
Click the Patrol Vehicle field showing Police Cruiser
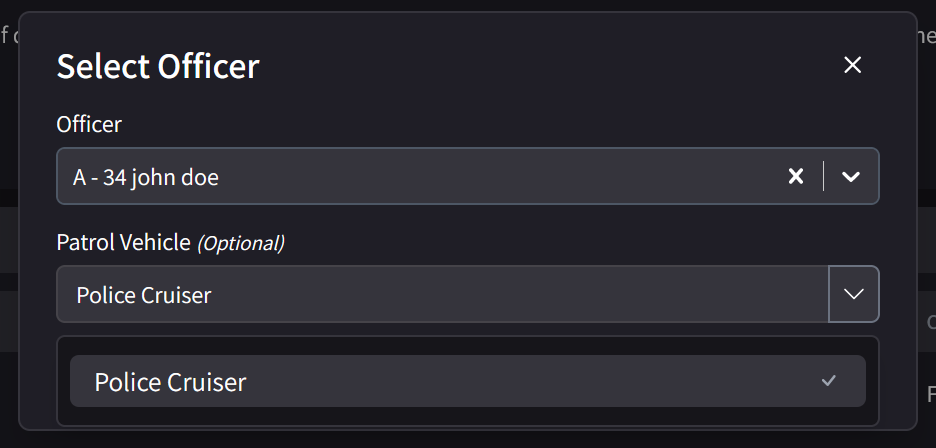click(x=144, y=295)
